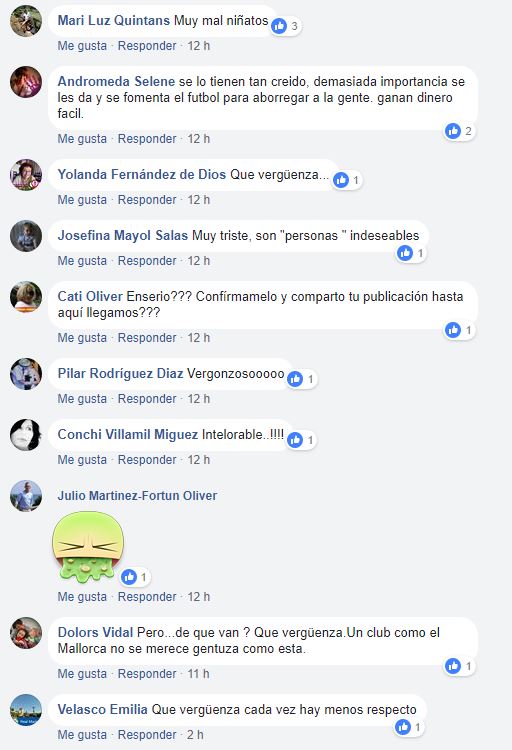The height and width of the screenshot is (750, 512).
Task: Click the like reaction icon on Cati Oliver's comment
Action: [x=453, y=330]
